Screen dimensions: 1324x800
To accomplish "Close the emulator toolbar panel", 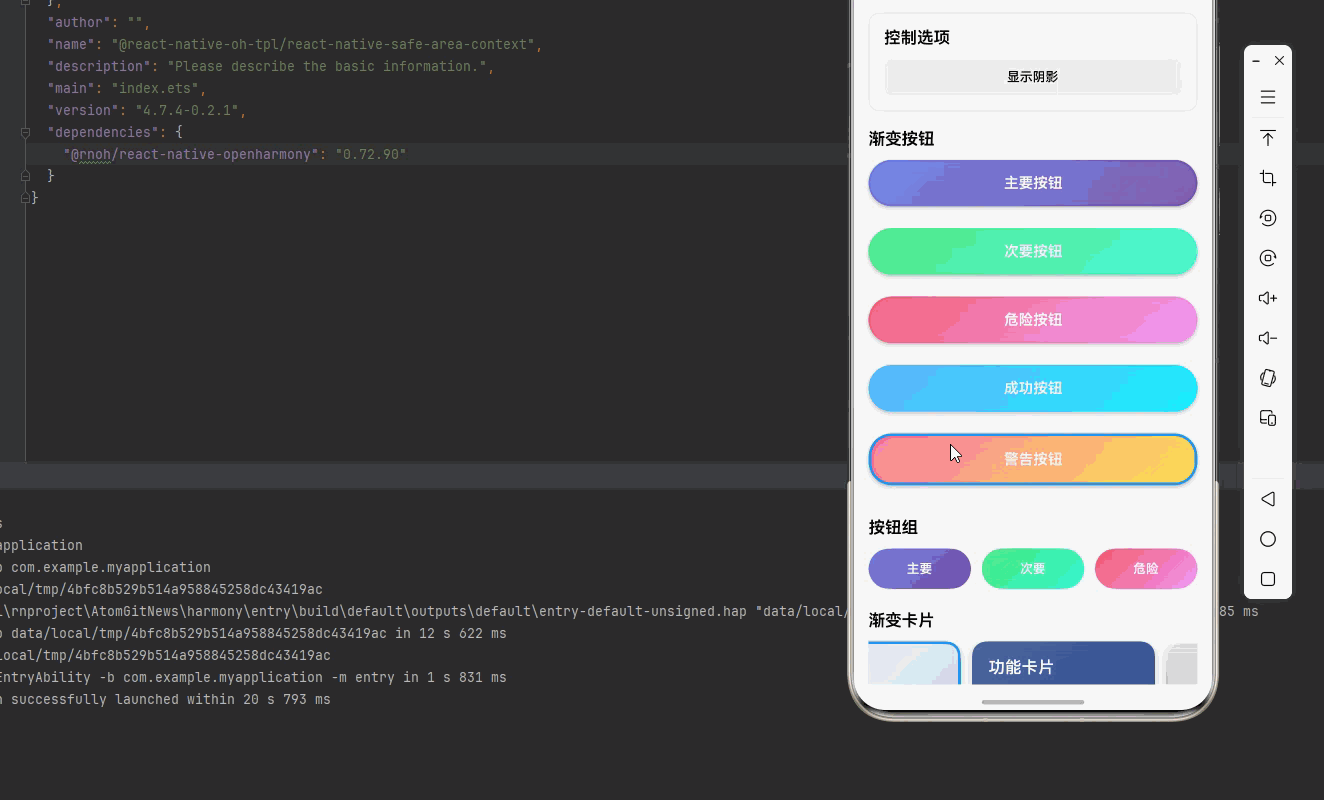I will (x=1279, y=61).
